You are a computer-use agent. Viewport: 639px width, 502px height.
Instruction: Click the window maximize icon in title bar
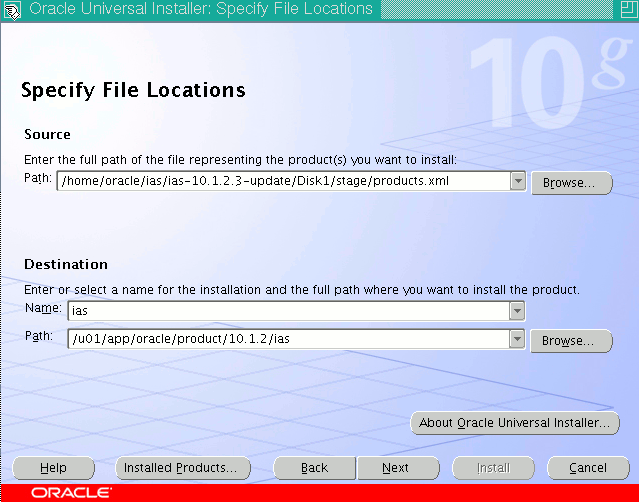[x=628, y=9]
